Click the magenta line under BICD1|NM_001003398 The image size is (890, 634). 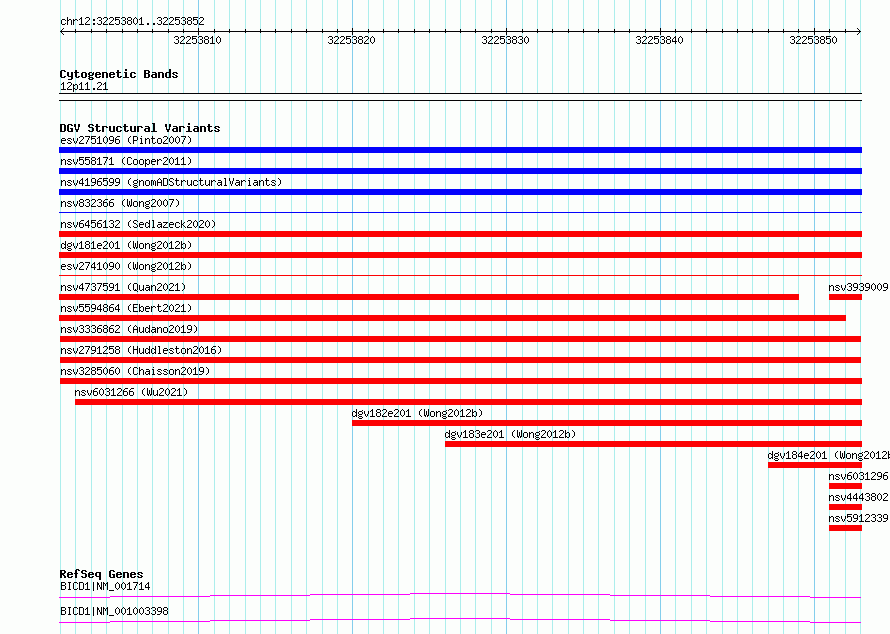tap(460, 620)
